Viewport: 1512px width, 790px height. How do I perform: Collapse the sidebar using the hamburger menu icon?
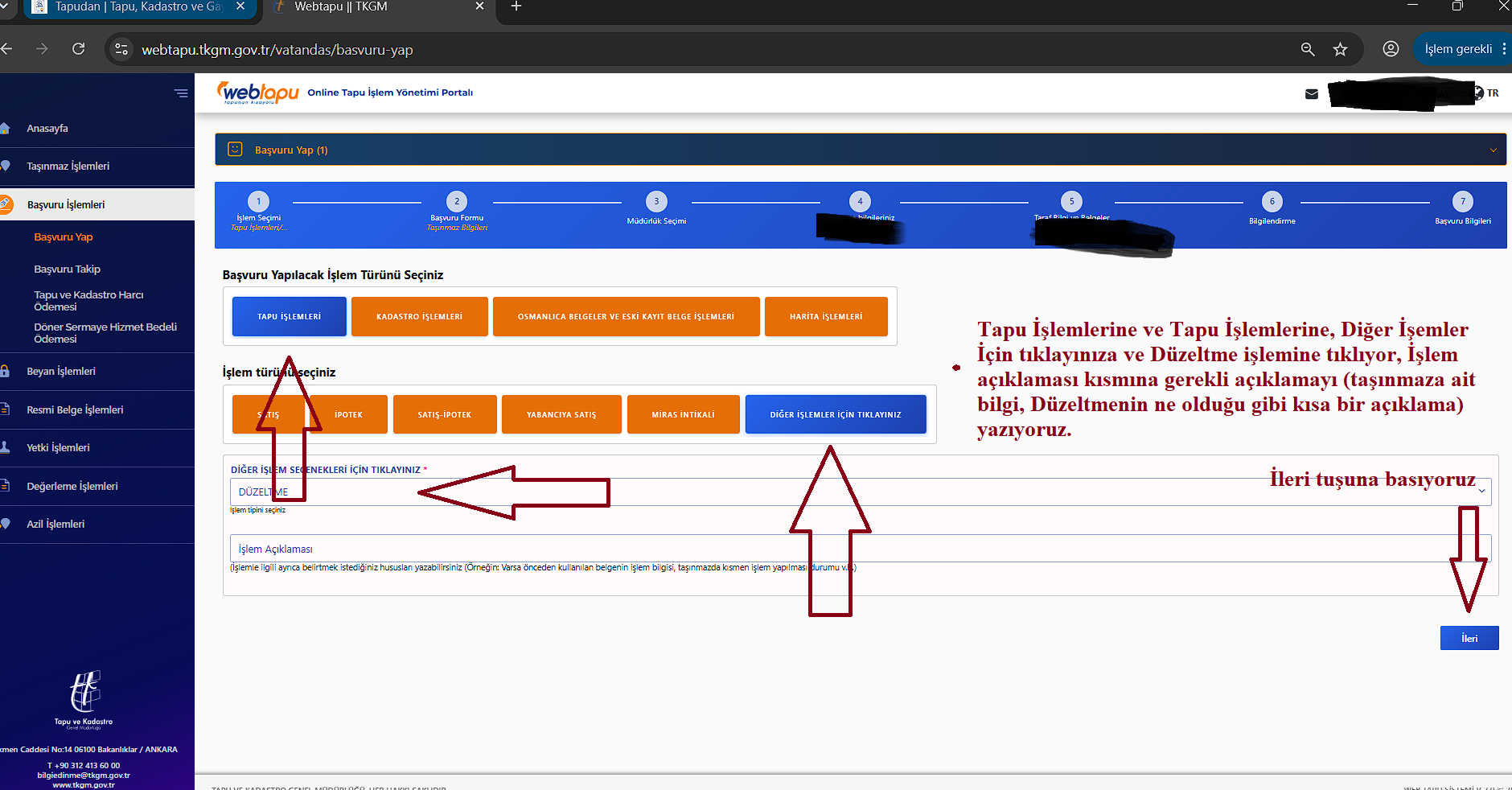(181, 93)
